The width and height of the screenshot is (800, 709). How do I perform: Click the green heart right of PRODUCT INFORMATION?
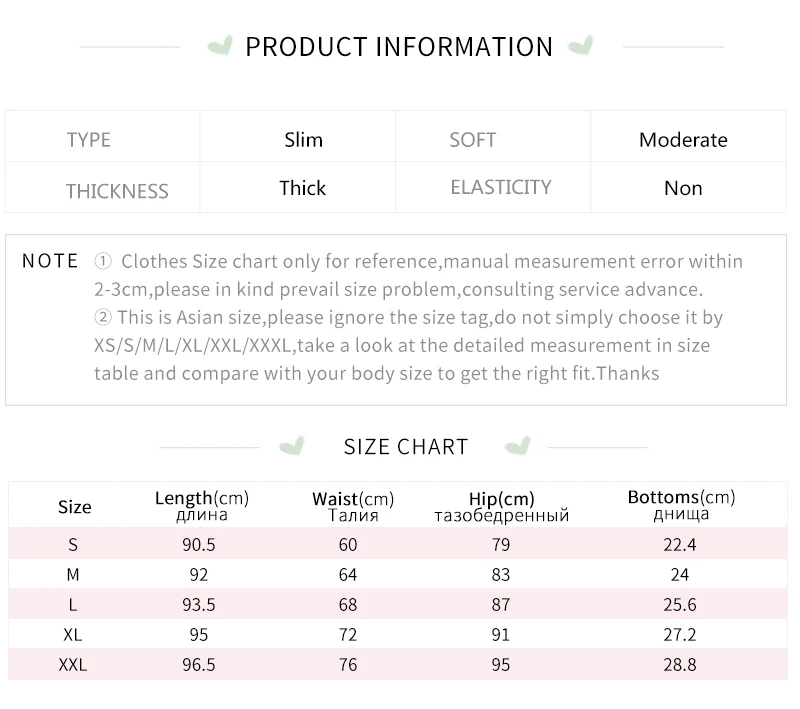(x=581, y=45)
